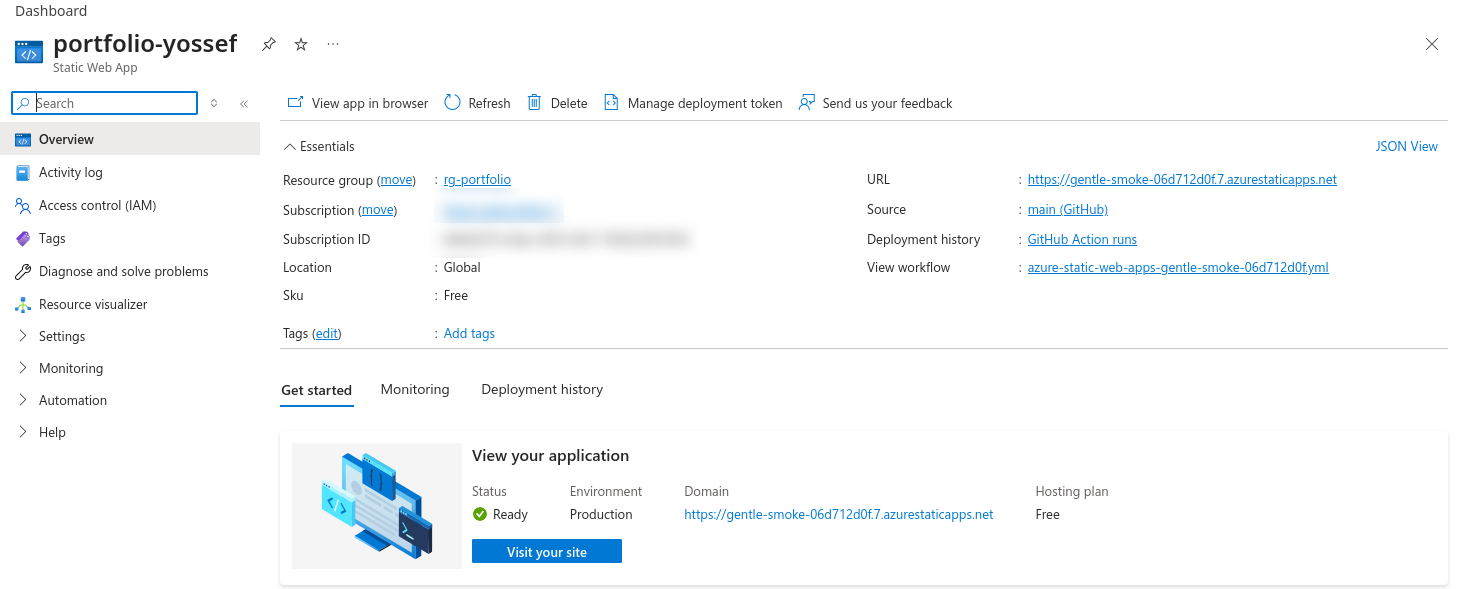This screenshot has height=589, width=1468.
Task: Select the Hosting plan value Free
Action: (1048, 514)
